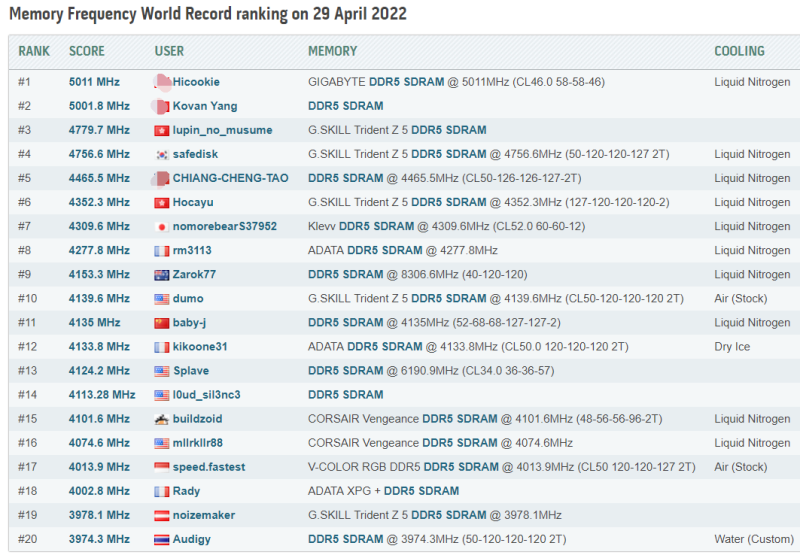Click the COOLING column header
The image size is (800, 555).
(739, 51)
